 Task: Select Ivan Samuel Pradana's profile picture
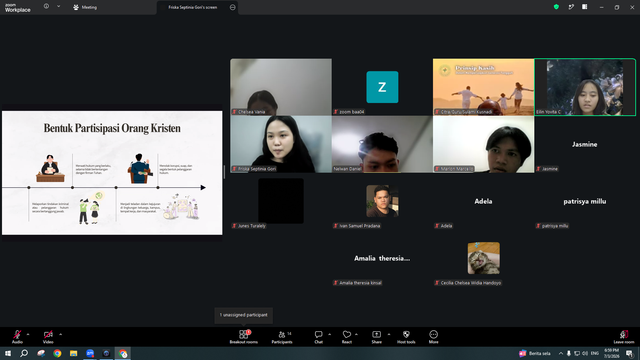[x=382, y=201]
